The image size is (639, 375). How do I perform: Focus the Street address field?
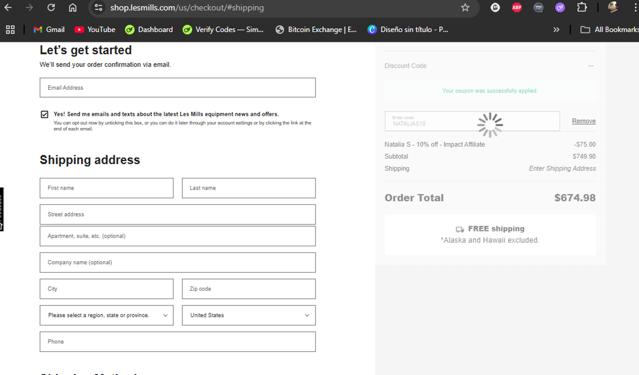(178, 214)
